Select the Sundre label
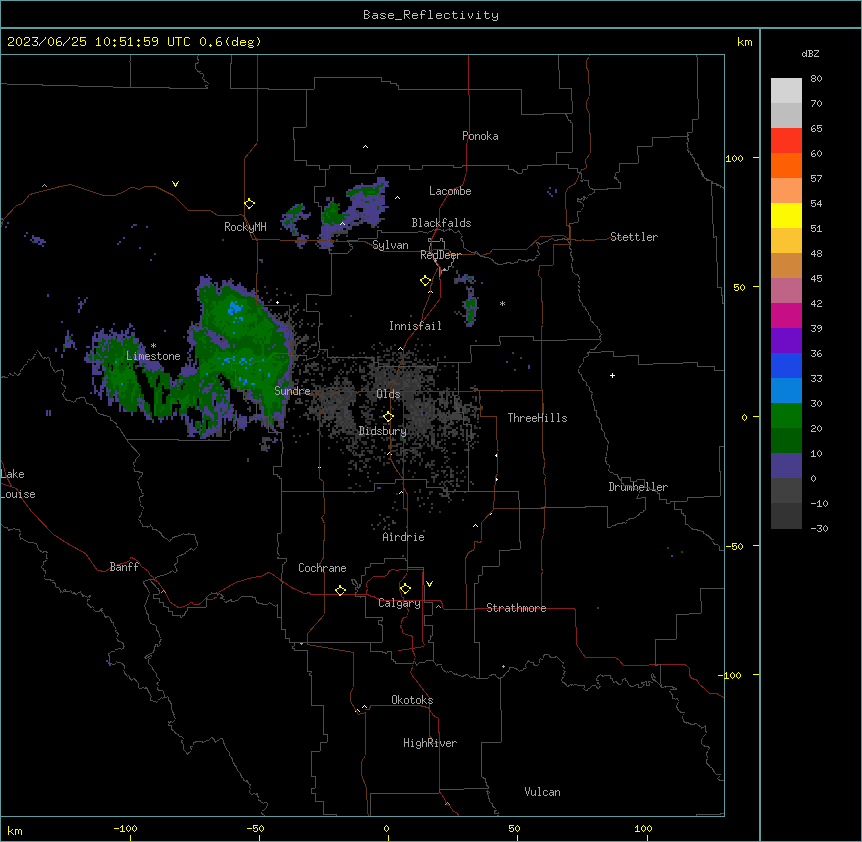 (x=292, y=391)
